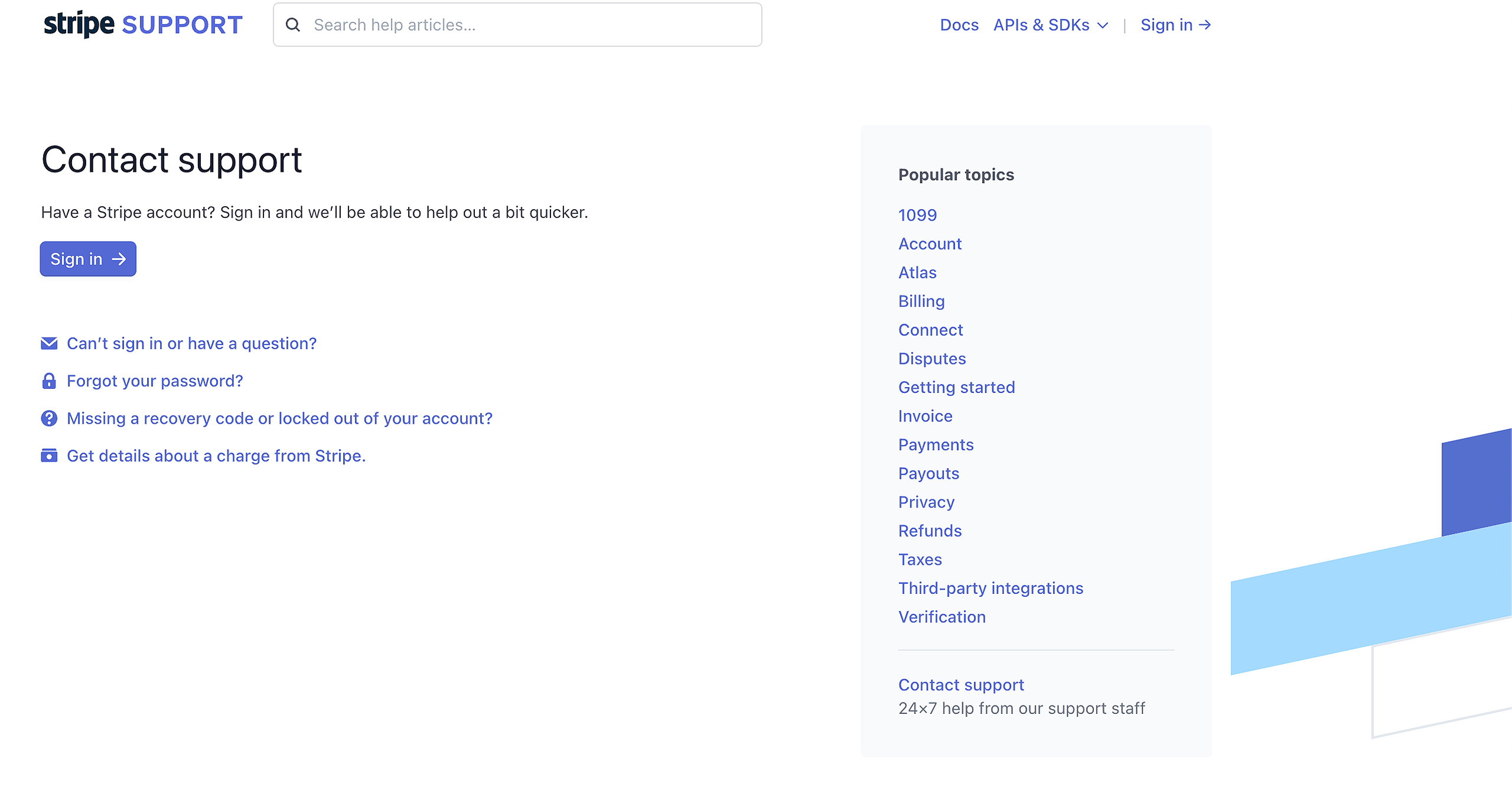
Task: Open Third-party integrations topic
Action: point(990,588)
